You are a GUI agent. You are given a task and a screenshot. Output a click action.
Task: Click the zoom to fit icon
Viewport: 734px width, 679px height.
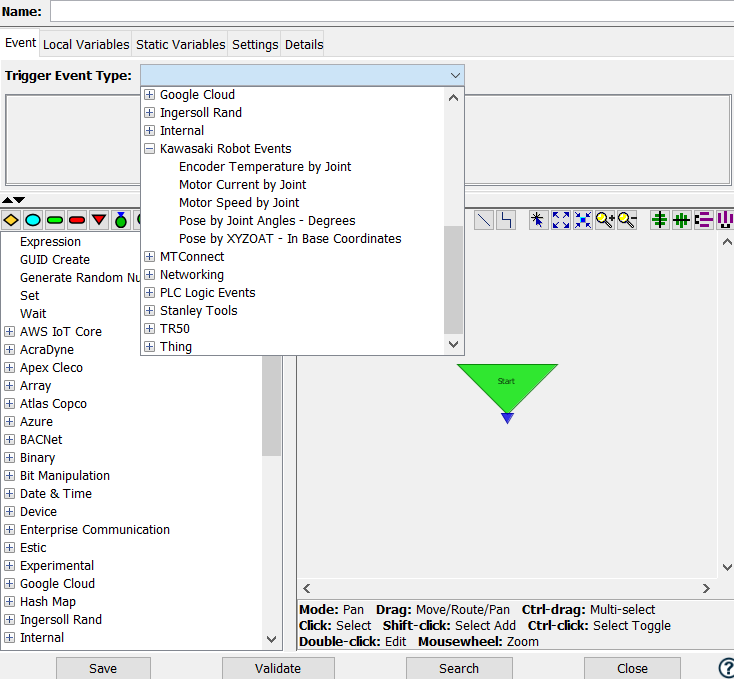pos(560,220)
